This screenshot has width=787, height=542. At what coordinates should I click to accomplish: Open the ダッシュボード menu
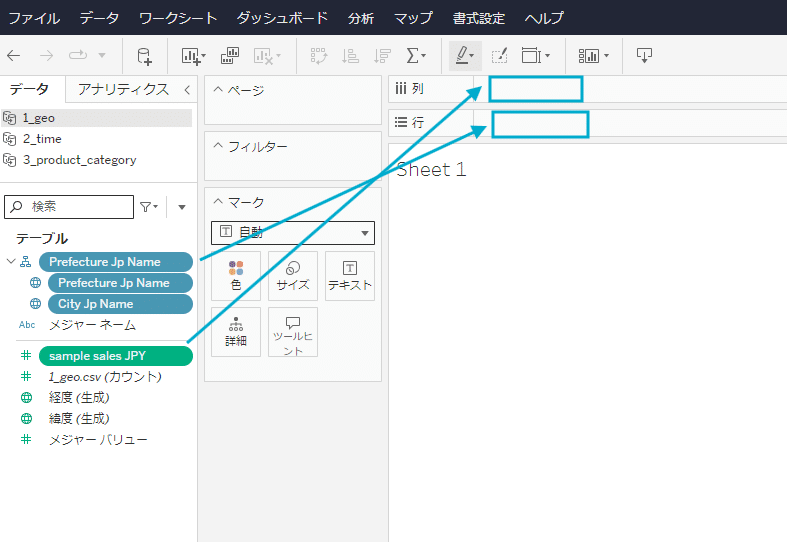[282, 18]
